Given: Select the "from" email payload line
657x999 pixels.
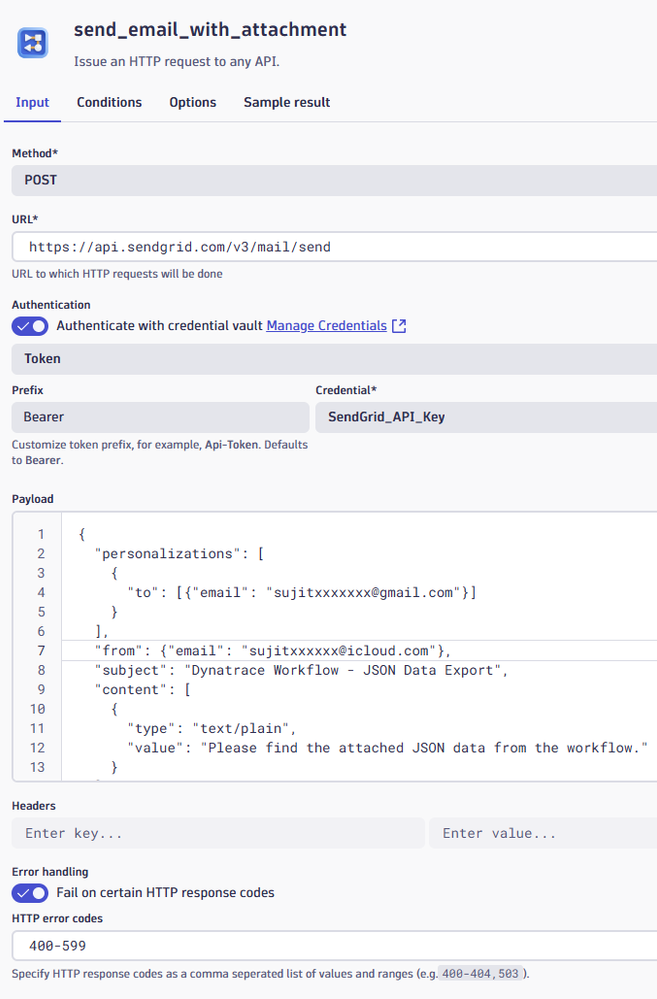Looking at the screenshot, I should click(273, 650).
